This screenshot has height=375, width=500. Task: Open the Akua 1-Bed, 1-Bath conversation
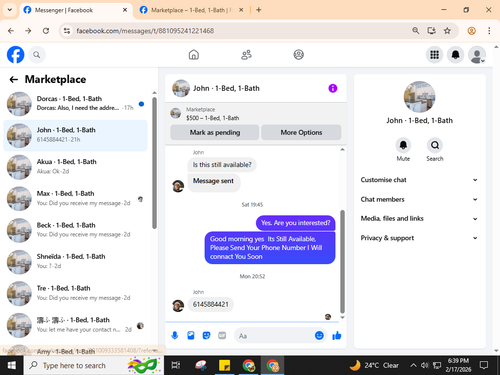75,167
